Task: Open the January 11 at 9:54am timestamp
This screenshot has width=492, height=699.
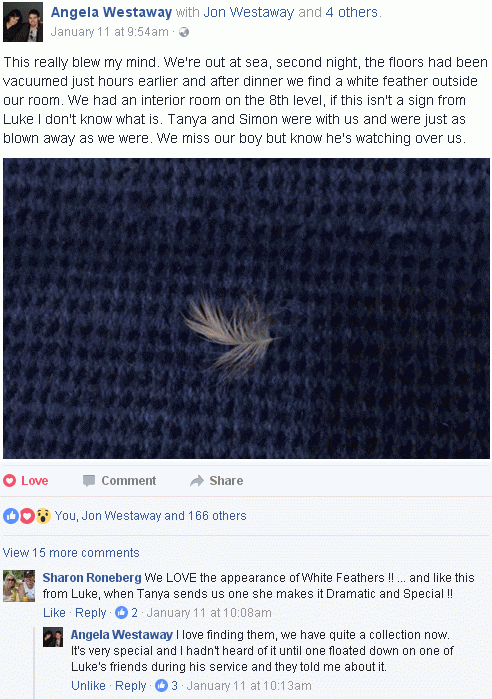Action: pos(110,32)
